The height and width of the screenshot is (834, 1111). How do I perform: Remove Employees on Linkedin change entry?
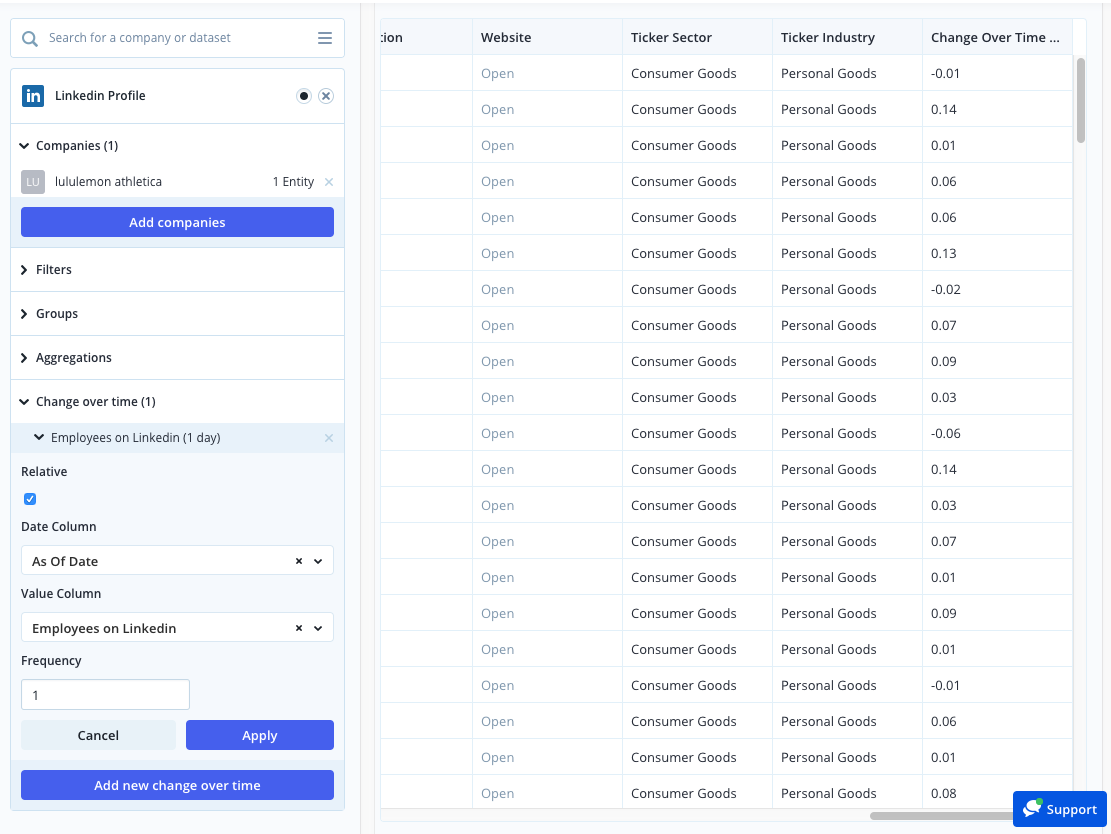pyautogui.click(x=329, y=438)
